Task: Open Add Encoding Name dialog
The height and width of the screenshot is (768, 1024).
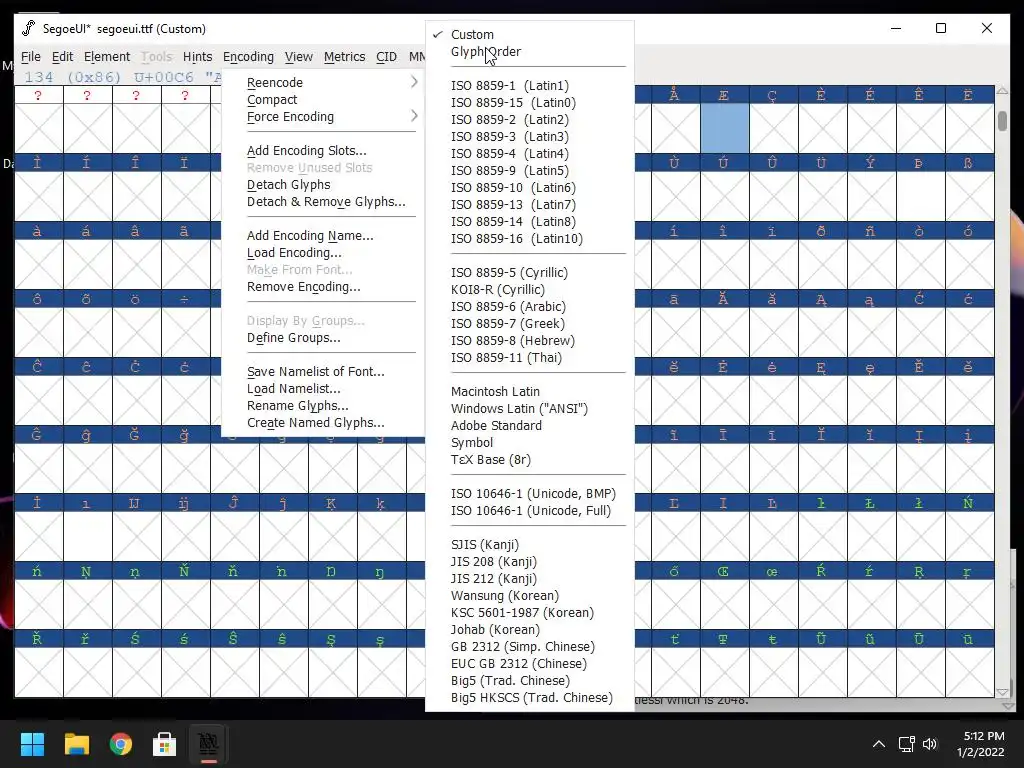Action: click(x=310, y=236)
